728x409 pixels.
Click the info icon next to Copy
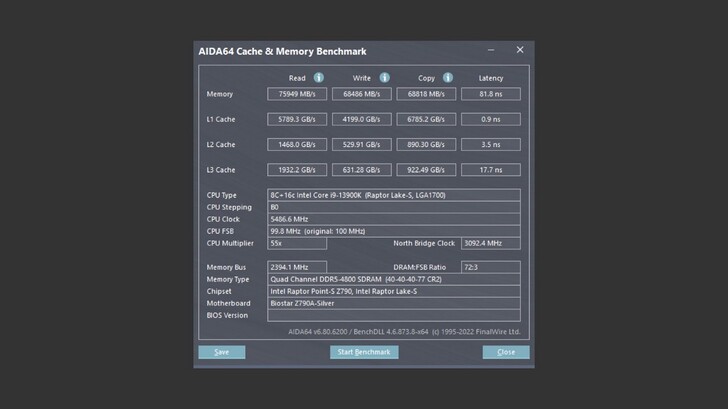click(447, 78)
